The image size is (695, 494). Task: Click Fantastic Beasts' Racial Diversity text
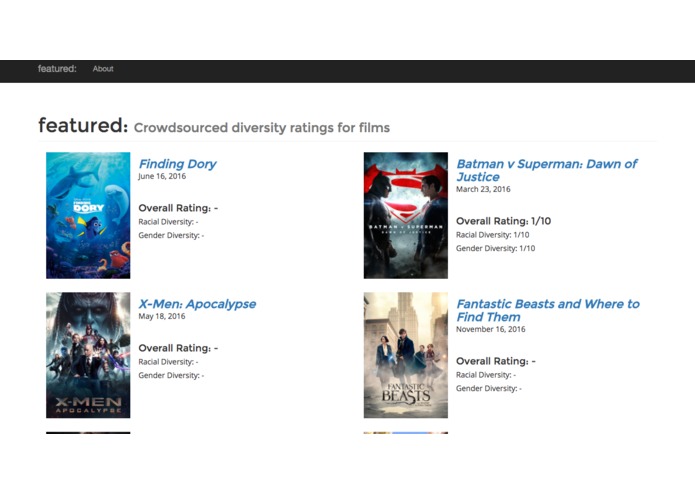[486, 375]
